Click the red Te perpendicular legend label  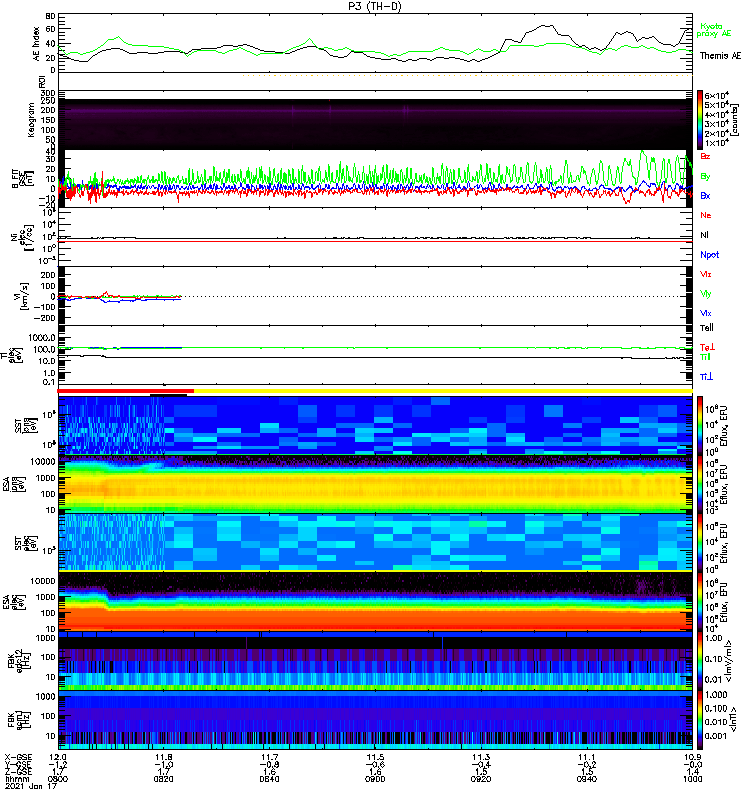point(707,347)
